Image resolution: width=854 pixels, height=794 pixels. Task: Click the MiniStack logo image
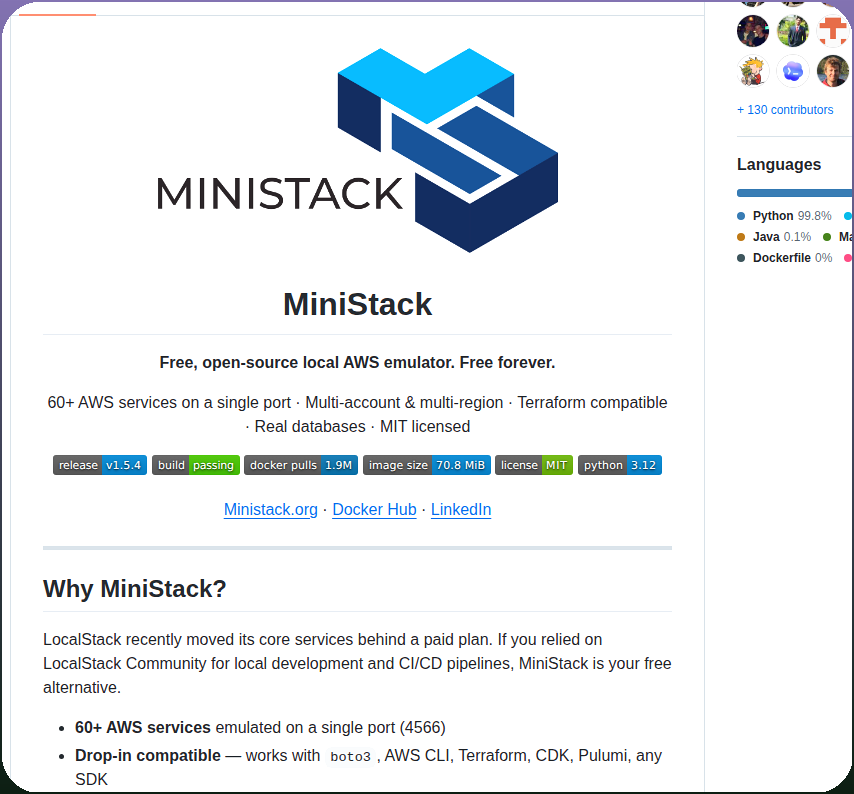click(x=357, y=150)
